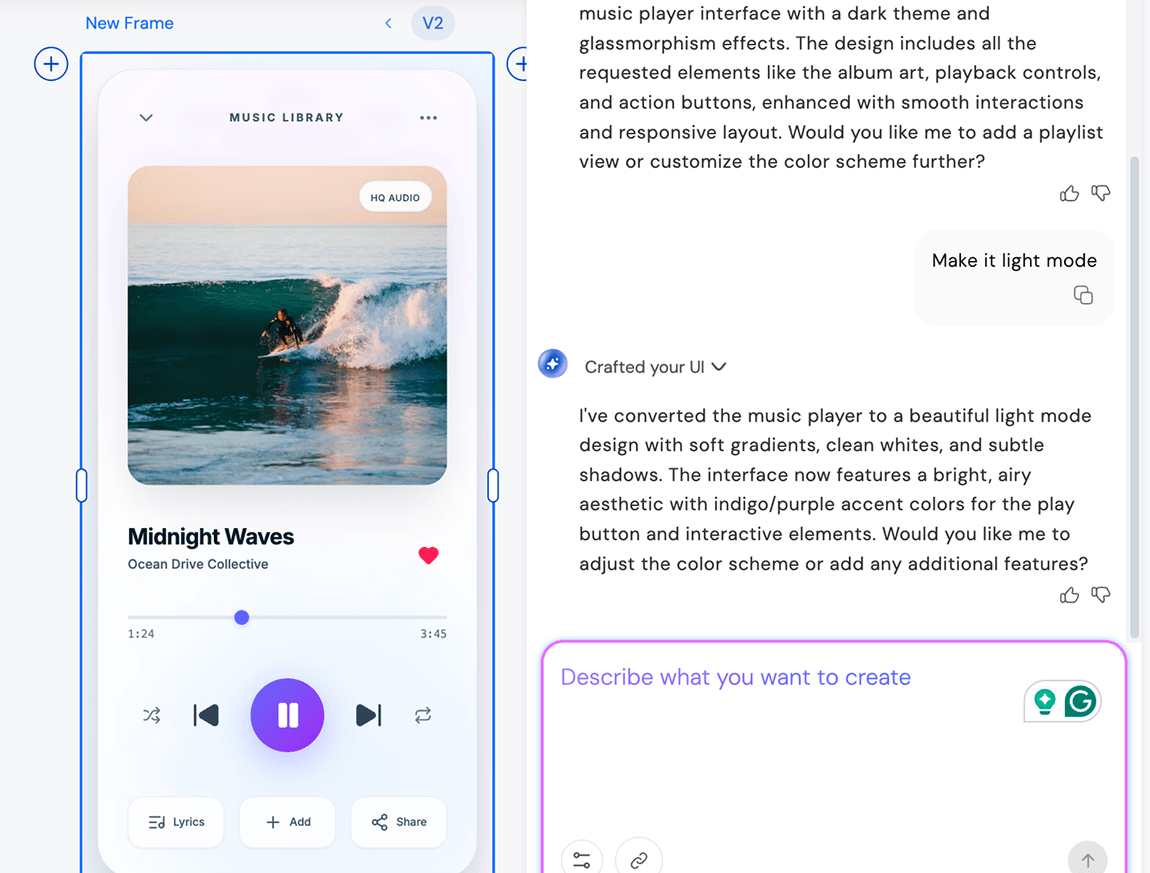The width and height of the screenshot is (1150, 873).
Task: Click the Share button
Action: [398, 822]
